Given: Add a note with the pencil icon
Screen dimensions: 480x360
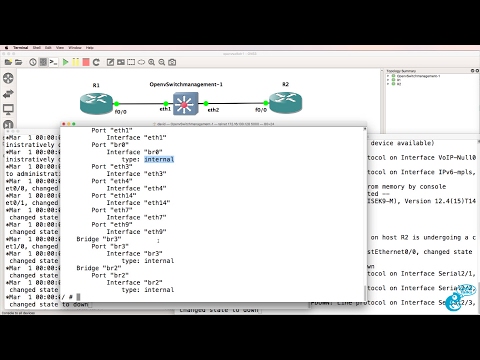Looking at the screenshot, I should [x=110, y=62].
